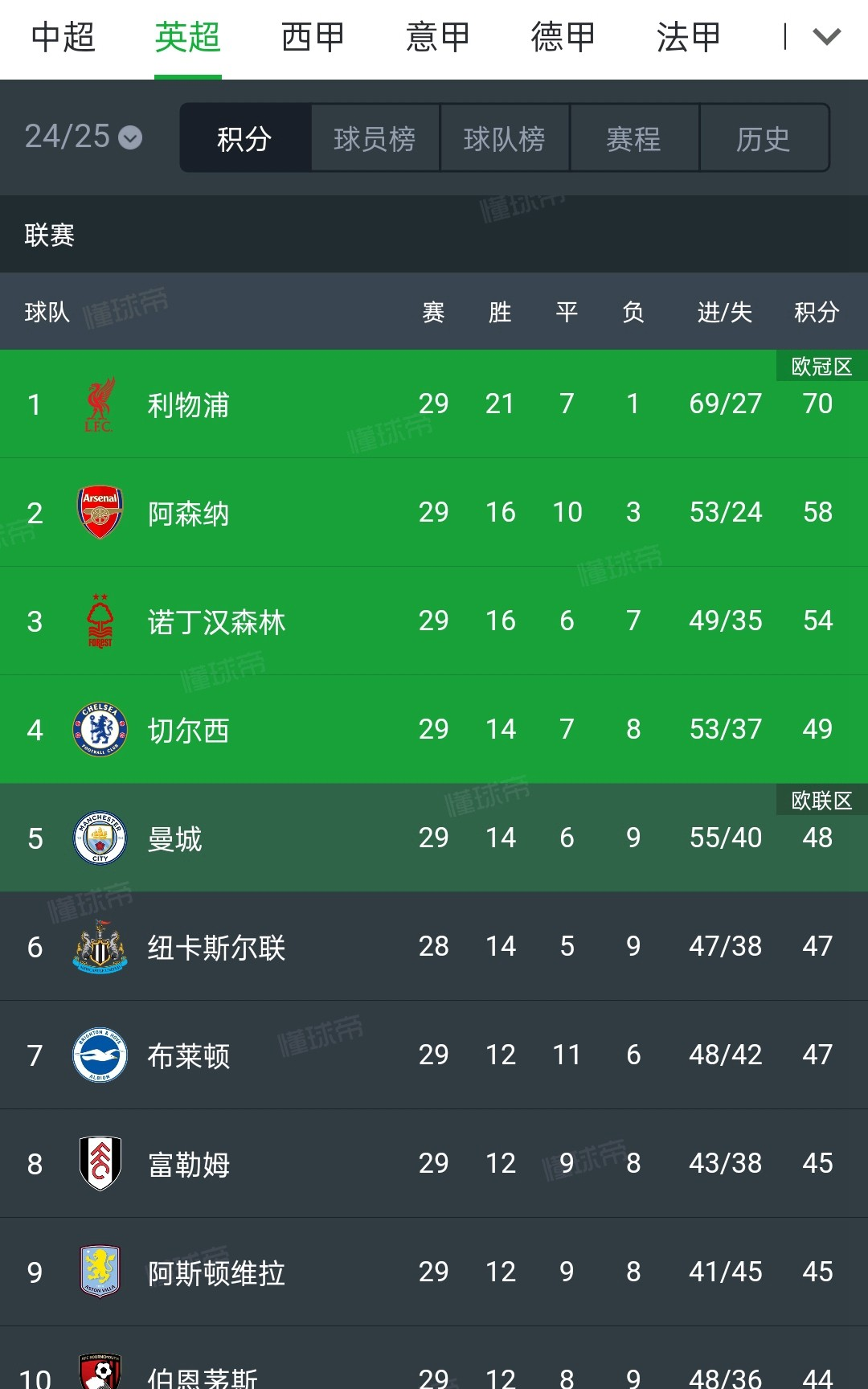Tap the Aston Villa crest
The height and width of the screenshot is (1389, 868).
click(x=100, y=1272)
